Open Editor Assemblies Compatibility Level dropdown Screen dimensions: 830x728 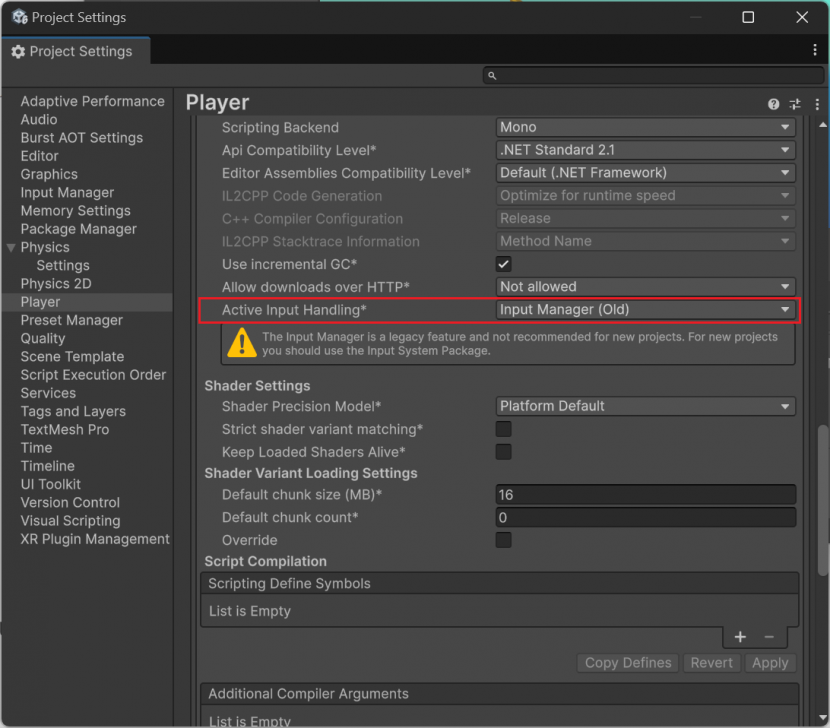pyautogui.click(x=645, y=173)
